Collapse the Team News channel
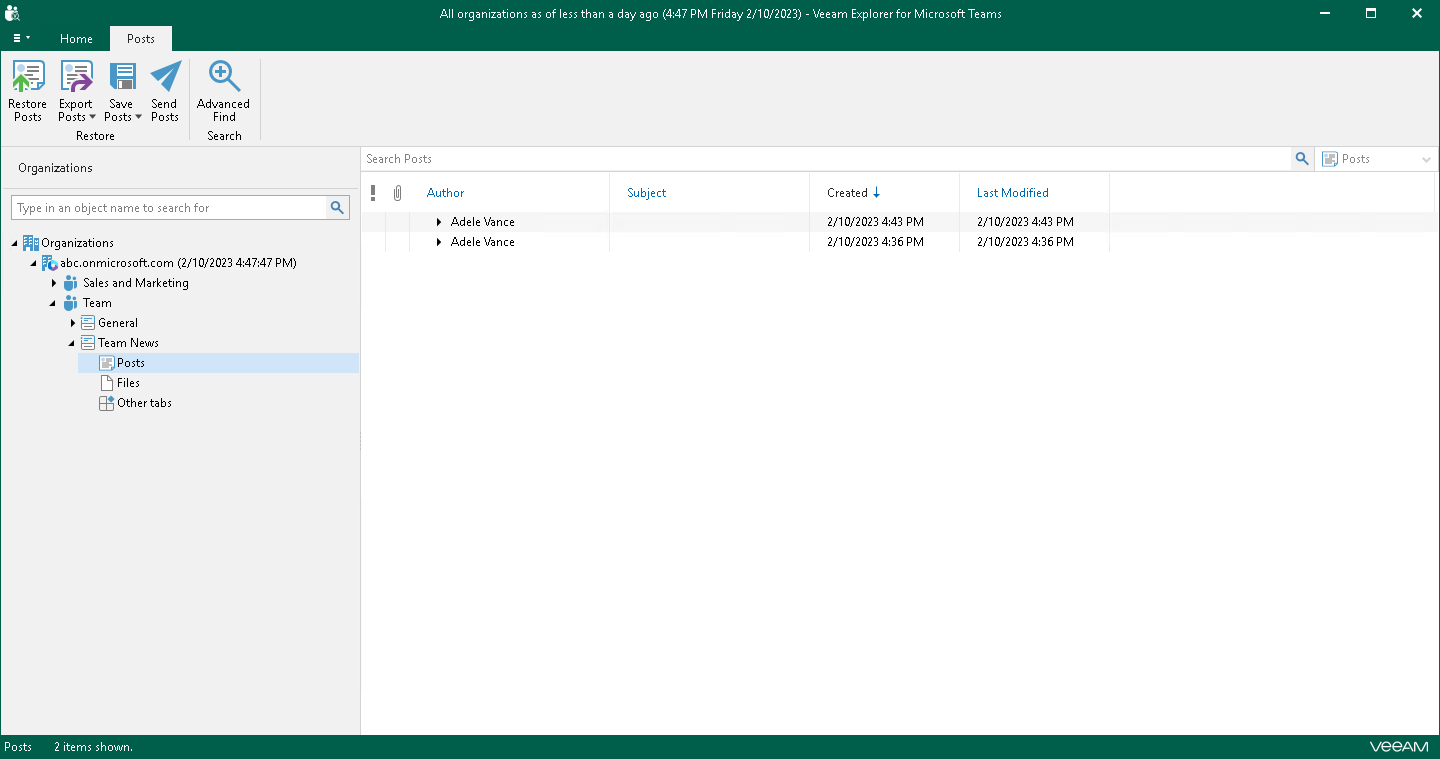The image size is (1440, 759). pos(72,343)
